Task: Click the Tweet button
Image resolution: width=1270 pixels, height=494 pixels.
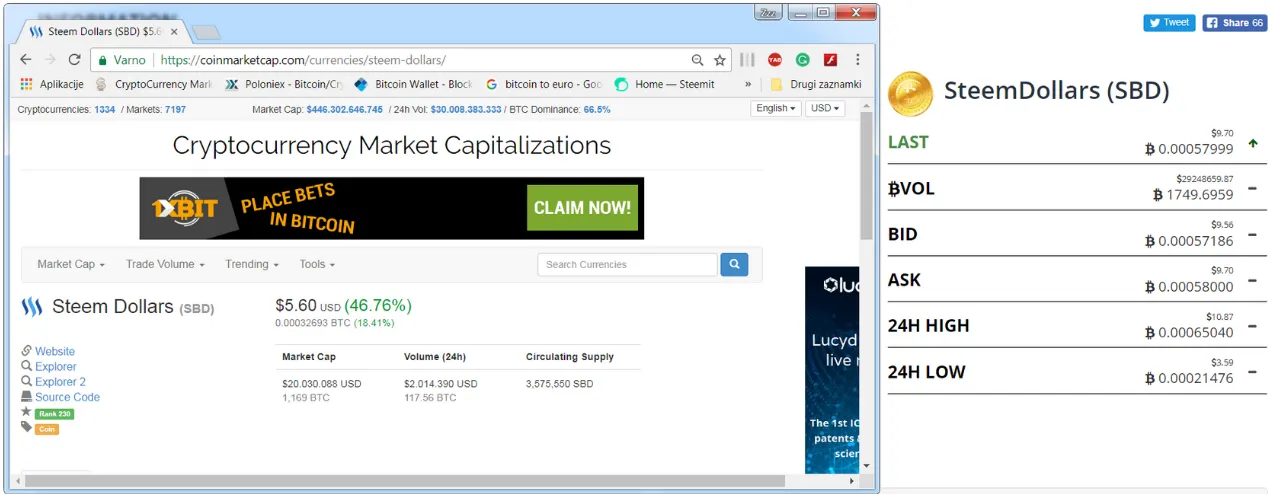Action: point(1169,22)
